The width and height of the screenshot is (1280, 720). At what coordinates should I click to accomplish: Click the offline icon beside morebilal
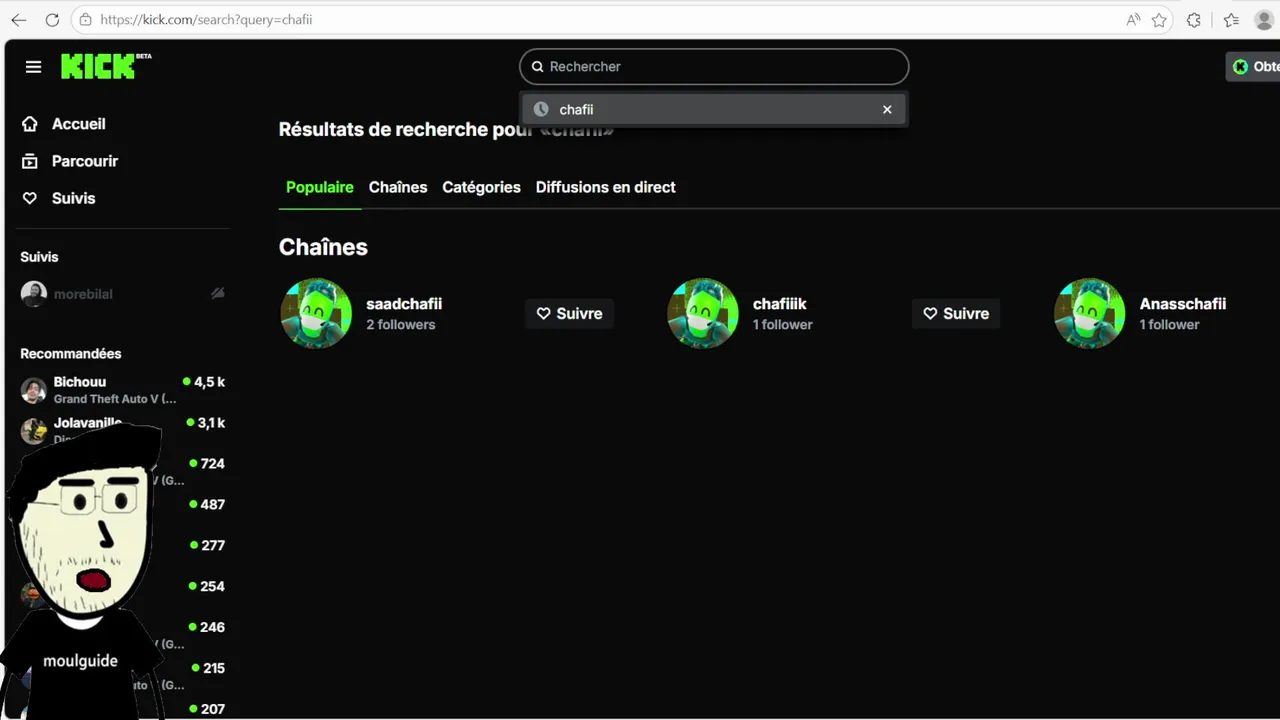[x=218, y=294]
